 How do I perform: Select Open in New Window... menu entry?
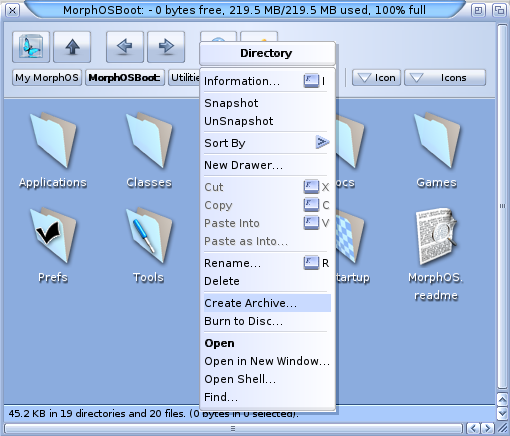tap(267, 361)
